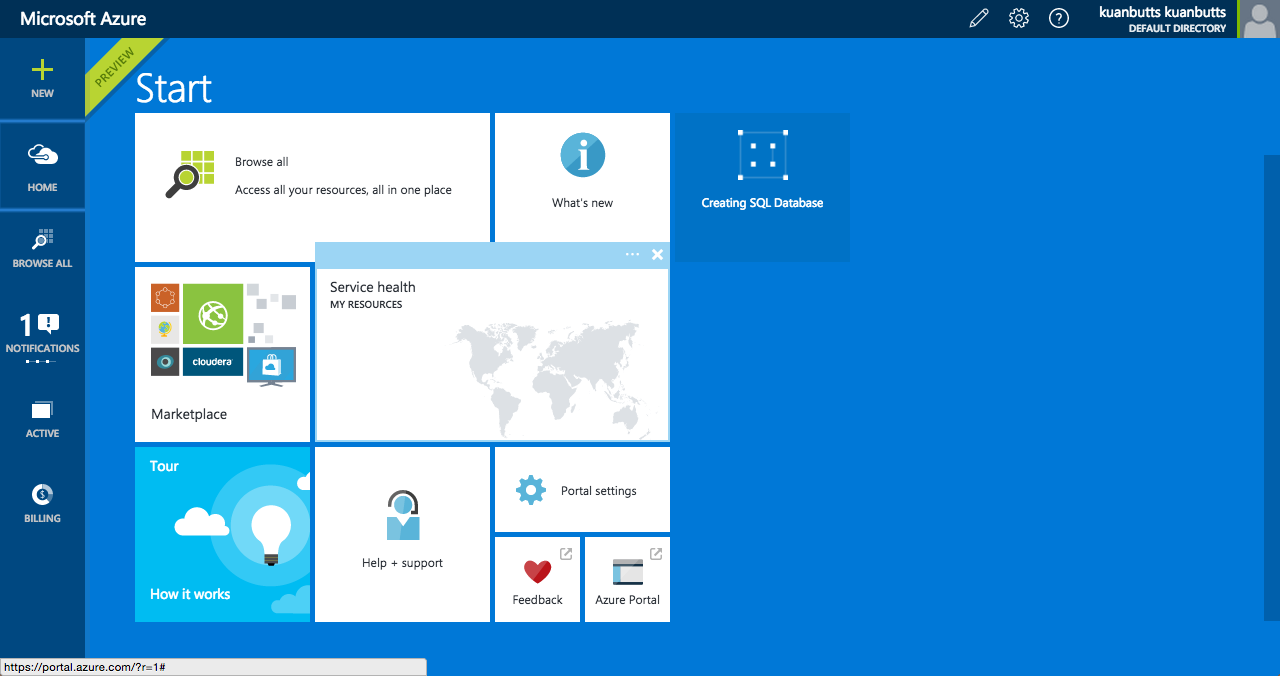Close the Service health tile

click(x=657, y=254)
